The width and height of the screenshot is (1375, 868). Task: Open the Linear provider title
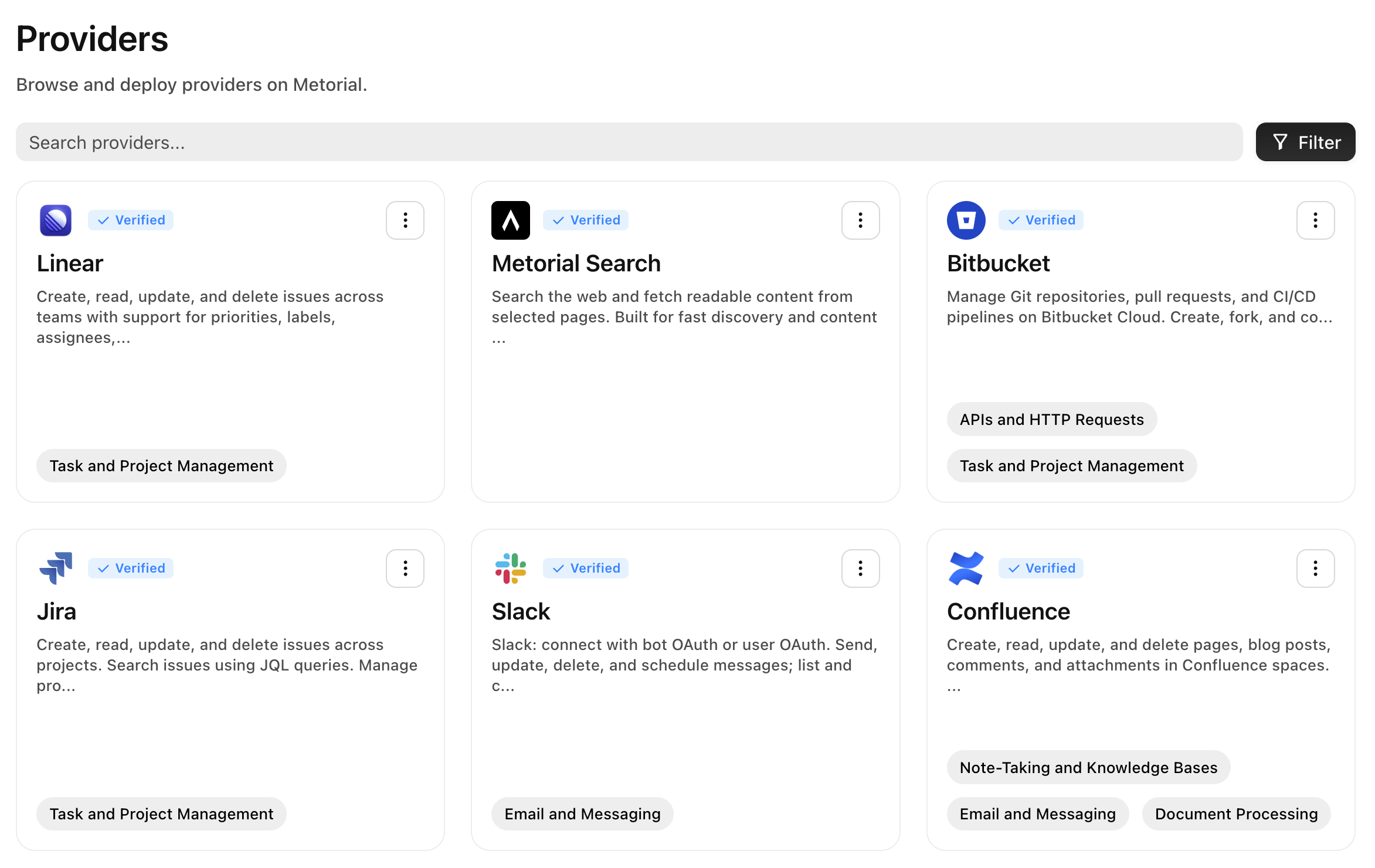click(70, 264)
